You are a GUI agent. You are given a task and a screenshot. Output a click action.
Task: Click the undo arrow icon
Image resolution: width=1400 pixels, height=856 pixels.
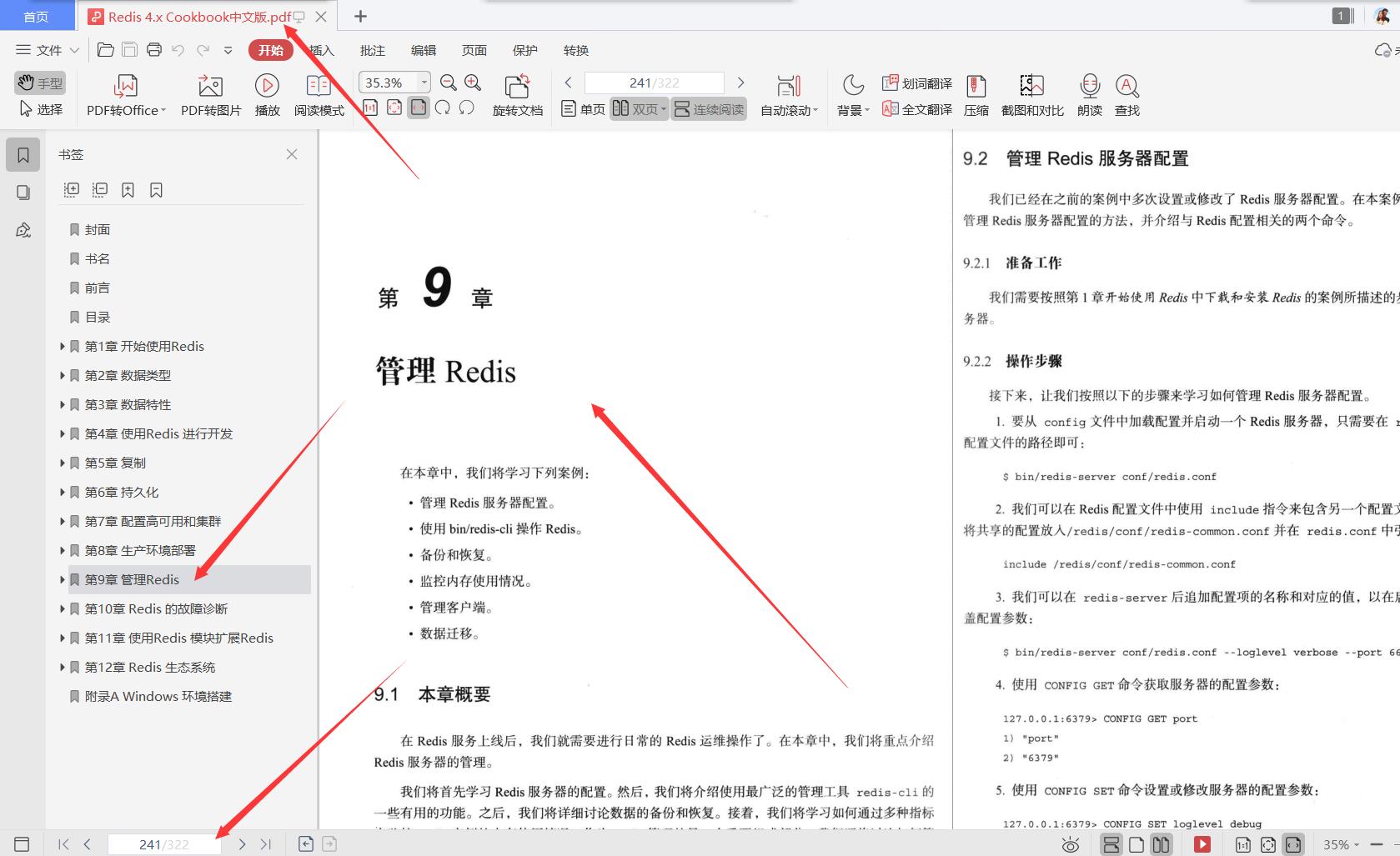[x=178, y=50]
